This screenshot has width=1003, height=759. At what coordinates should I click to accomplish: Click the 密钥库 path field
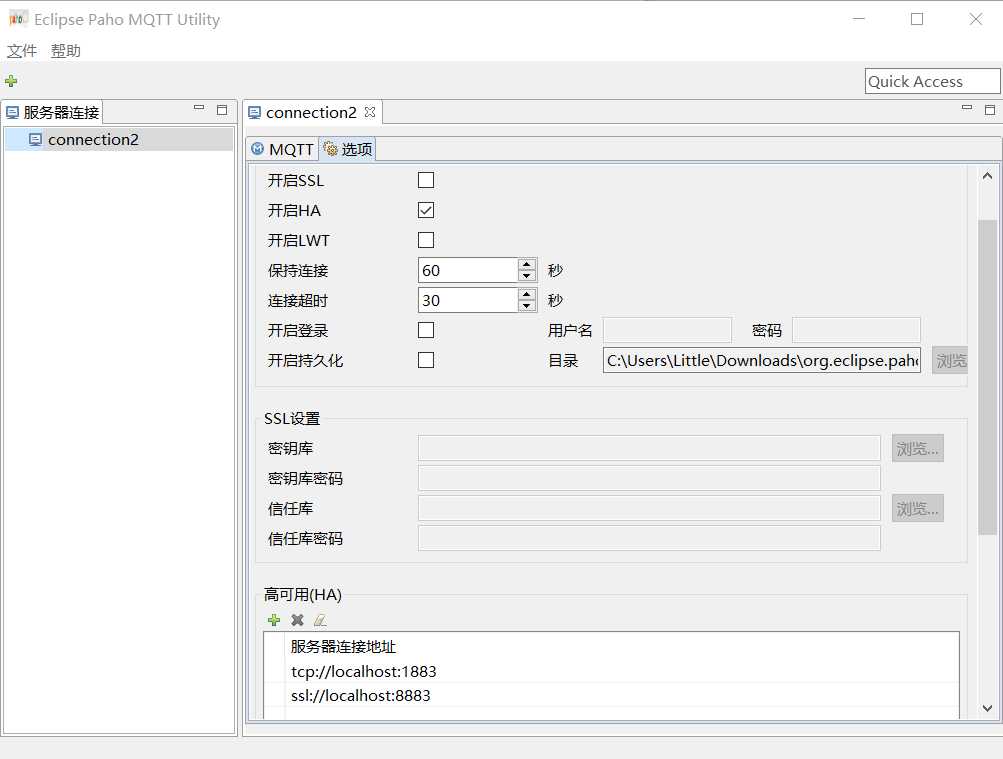[x=649, y=448]
